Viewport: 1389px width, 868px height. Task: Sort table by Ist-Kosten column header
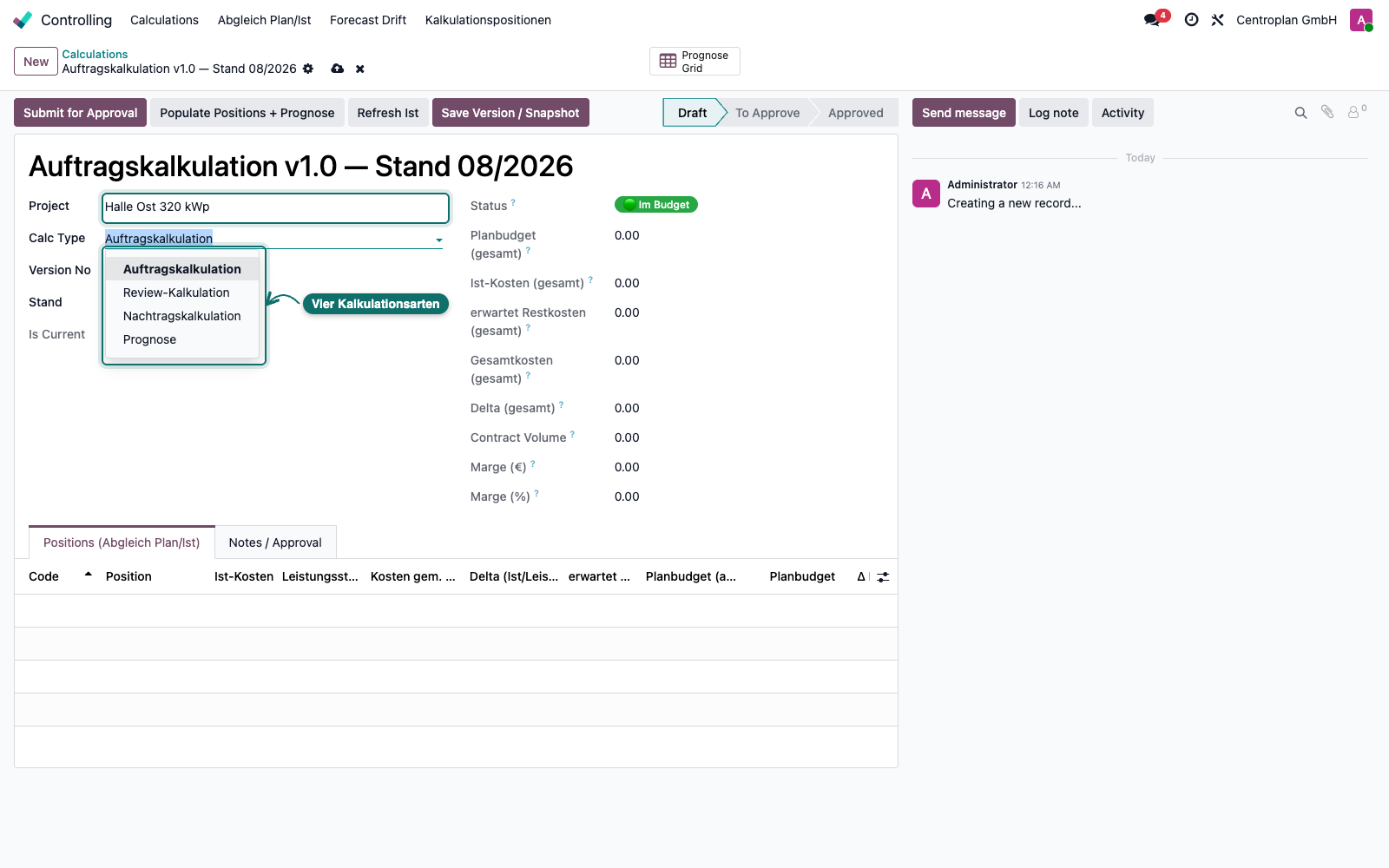tap(244, 576)
